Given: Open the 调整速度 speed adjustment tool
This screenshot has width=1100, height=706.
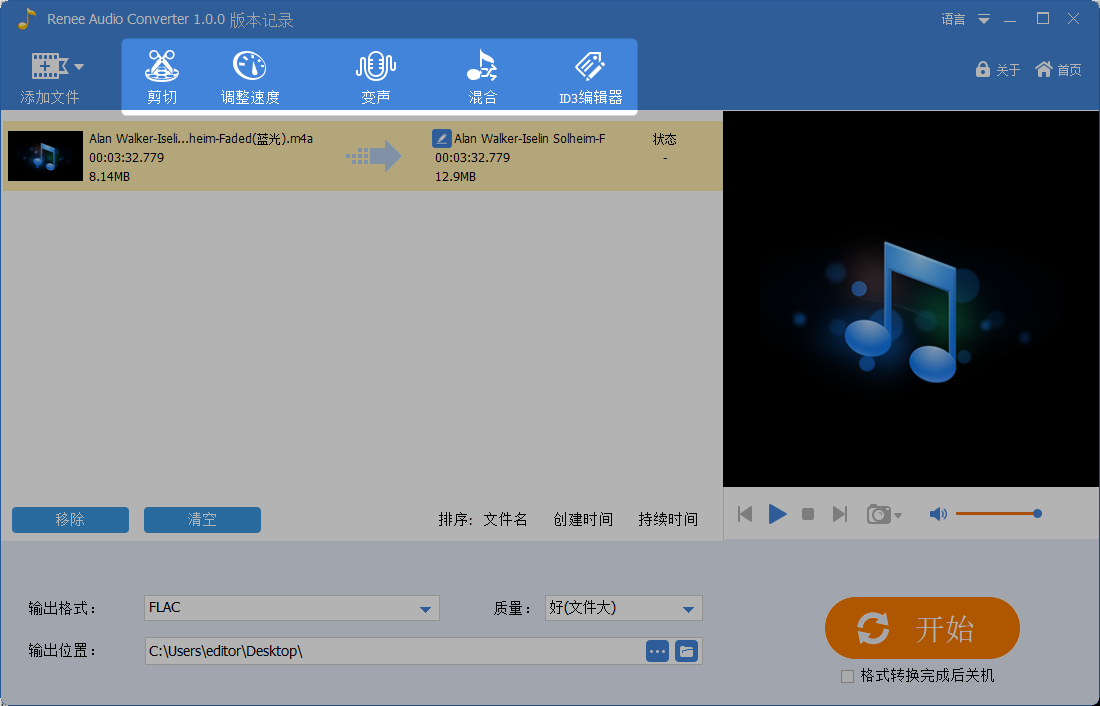Looking at the screenshot, I should [x=250, y=76].
